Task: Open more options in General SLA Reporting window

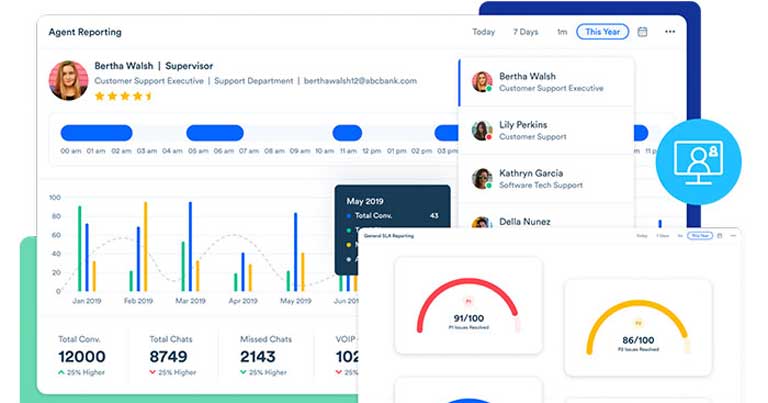Action: (x=733, y=236)
